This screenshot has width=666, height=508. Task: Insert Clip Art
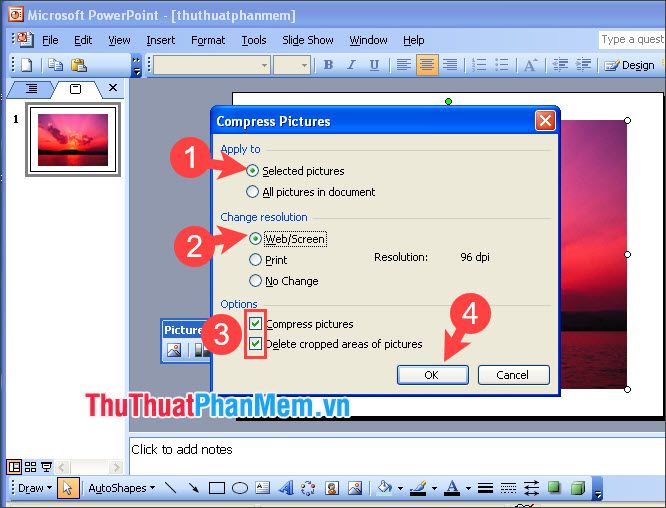click(x=332, y=488)
